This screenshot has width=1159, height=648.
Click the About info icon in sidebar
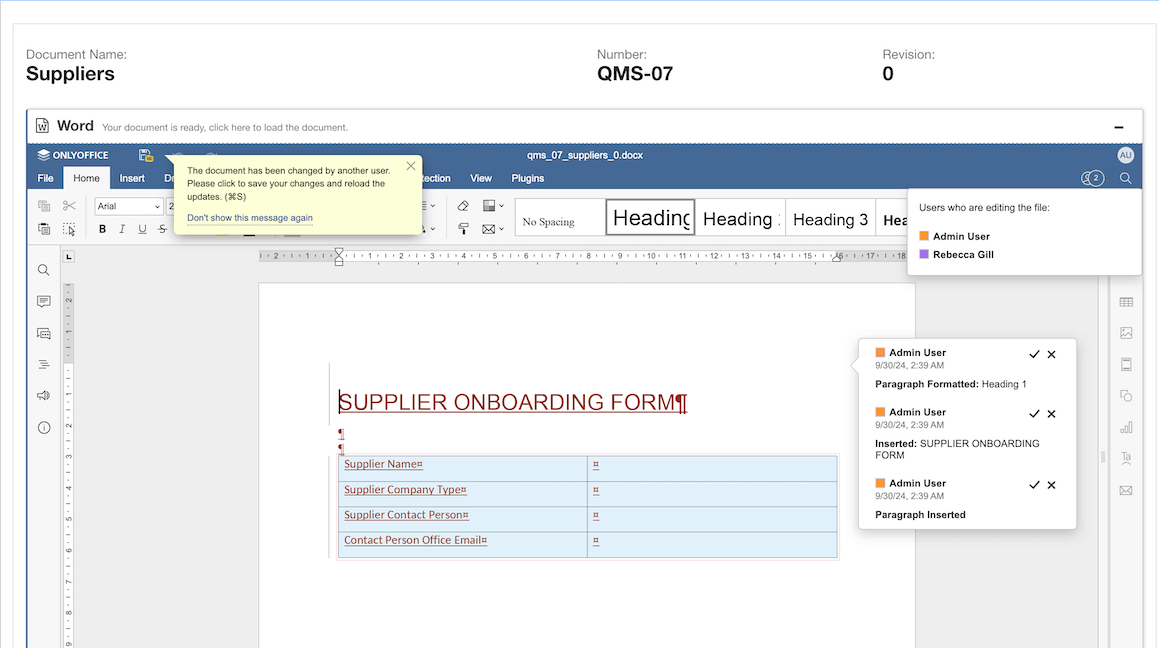click(x=44, y=428)
